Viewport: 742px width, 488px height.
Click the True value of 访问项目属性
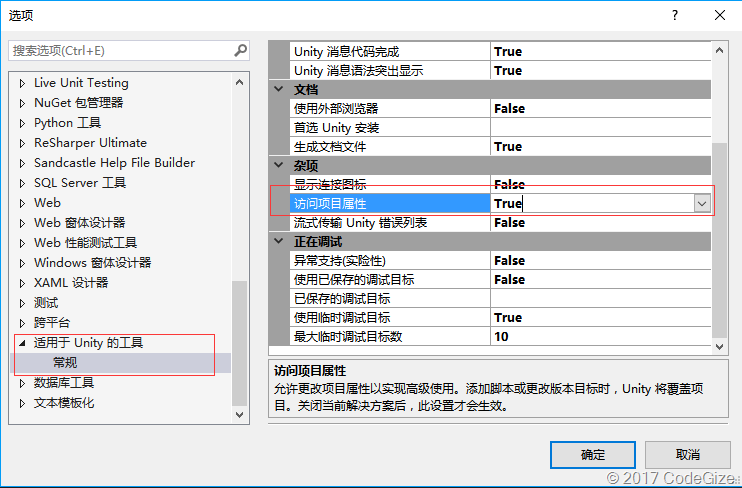pos(508,204)
